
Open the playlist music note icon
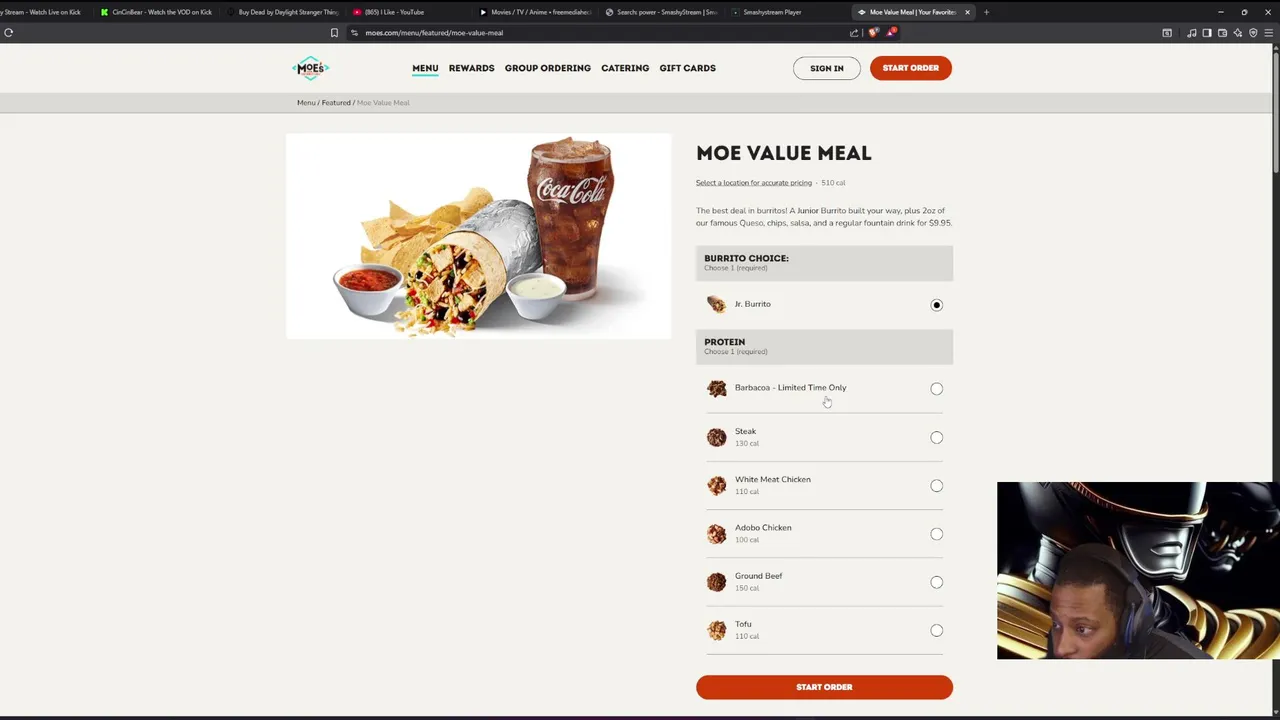[x=1191, y=32]
